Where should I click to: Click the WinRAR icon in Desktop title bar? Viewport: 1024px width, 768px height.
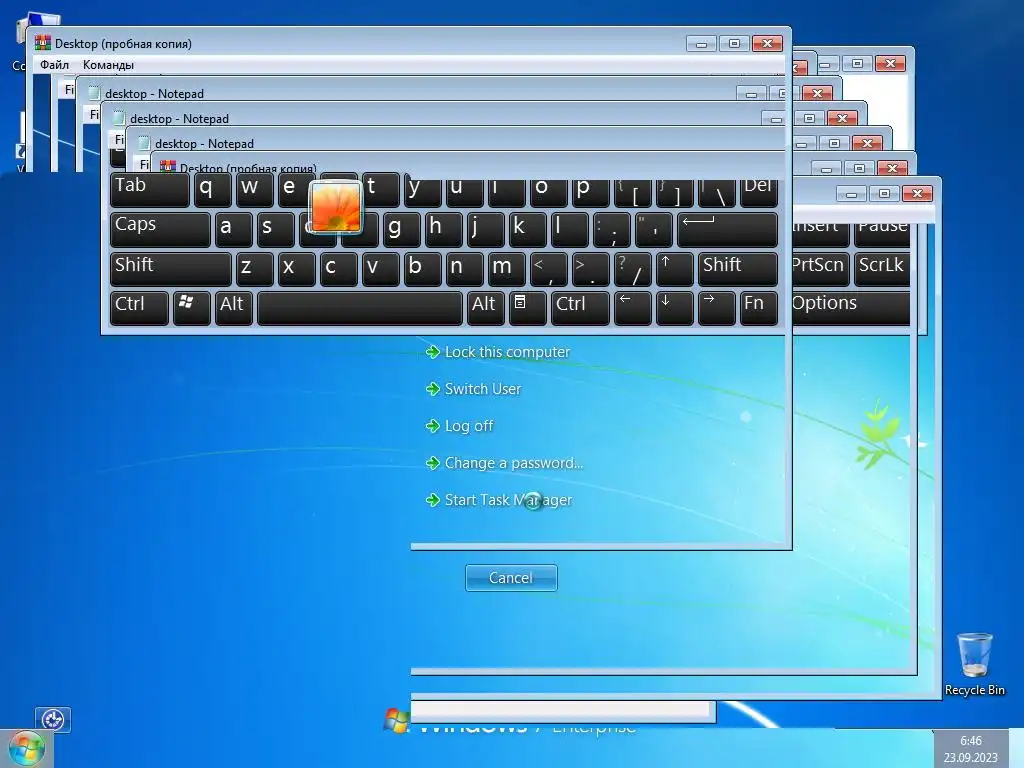click(42, 43)
